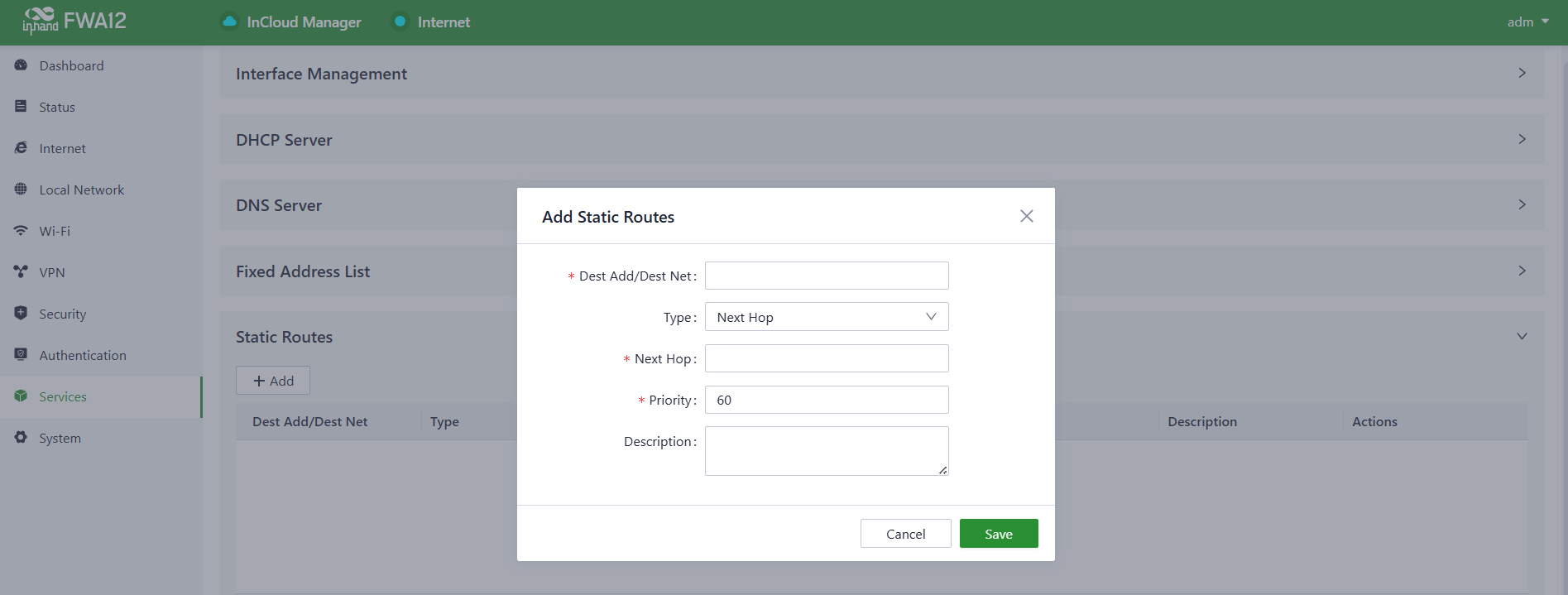Click the Local Network globe icon
1568x595 pixels.
(21, 190)
